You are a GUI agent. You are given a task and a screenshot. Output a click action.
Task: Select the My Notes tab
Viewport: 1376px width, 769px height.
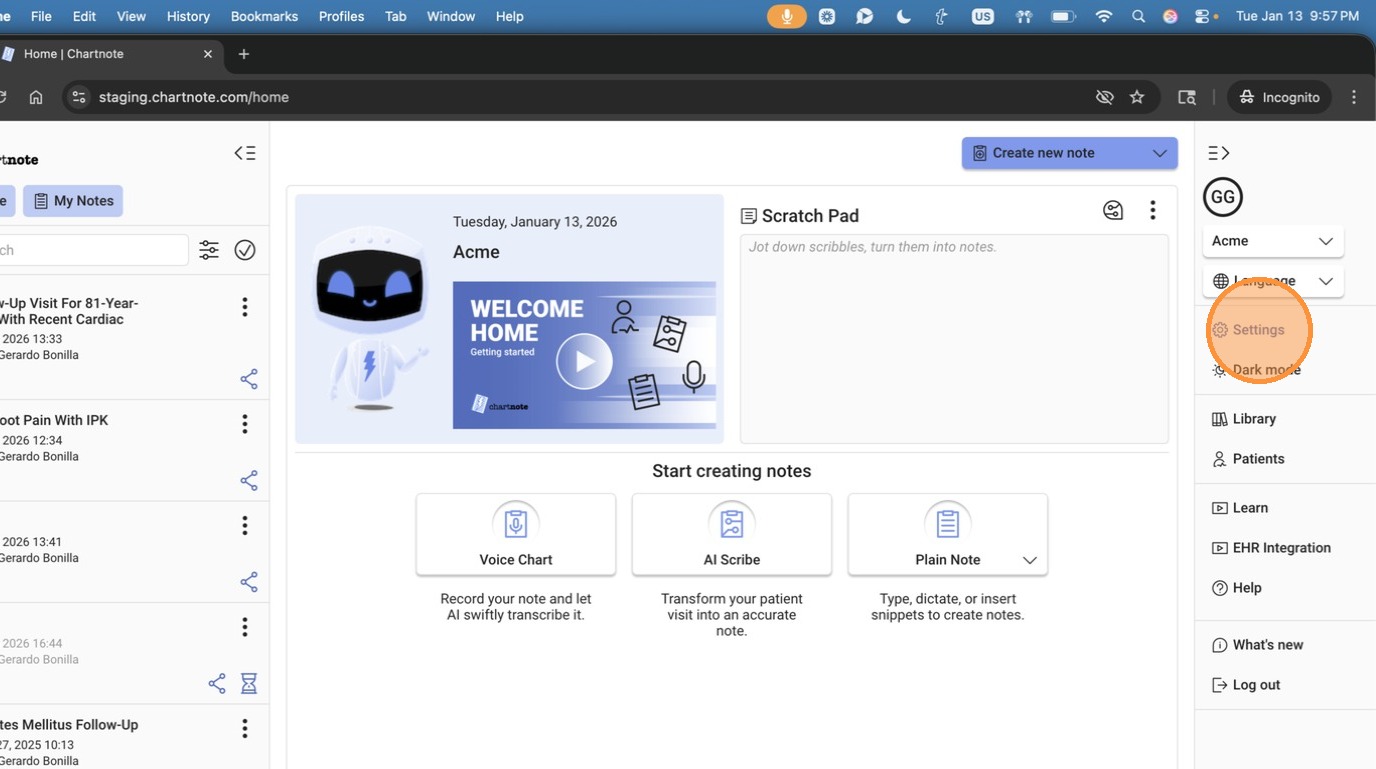[73, 201]
